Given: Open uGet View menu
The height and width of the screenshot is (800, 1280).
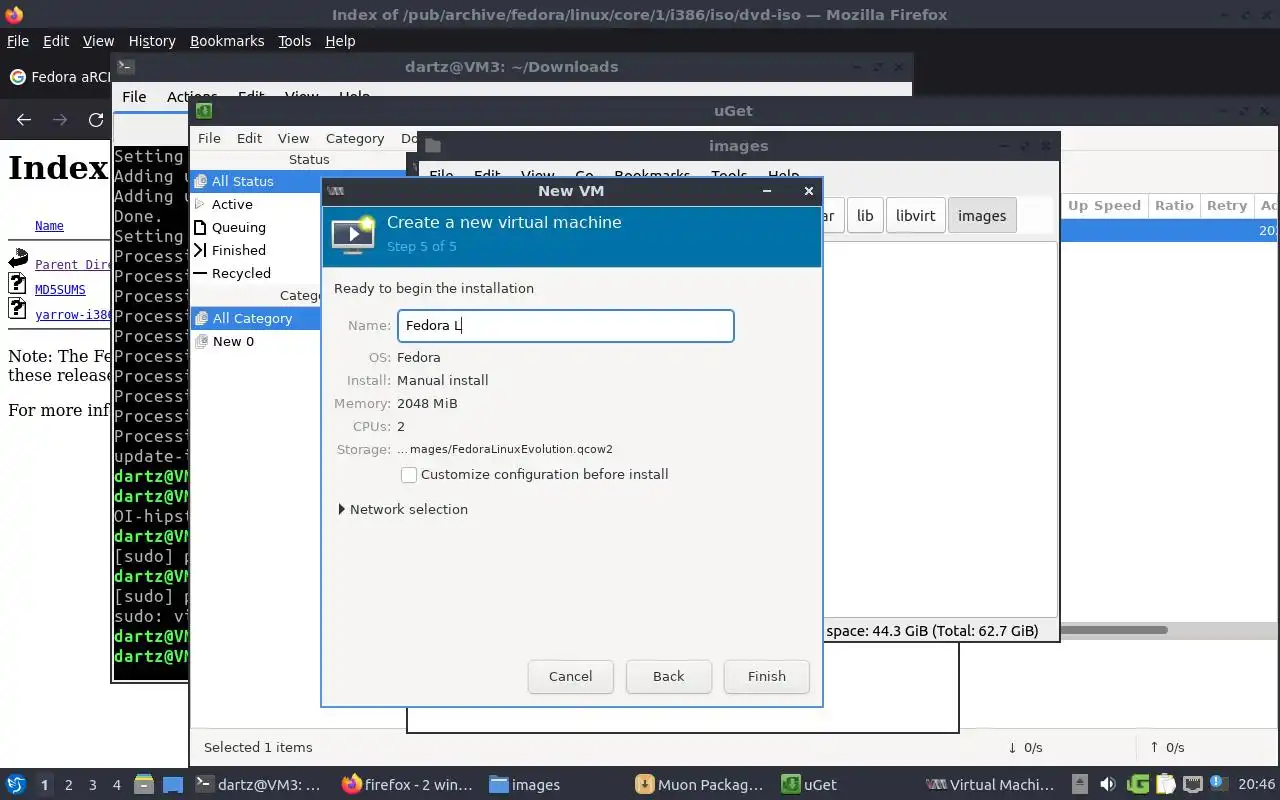Looking at the screenshot, I should [x=293, y=138].
